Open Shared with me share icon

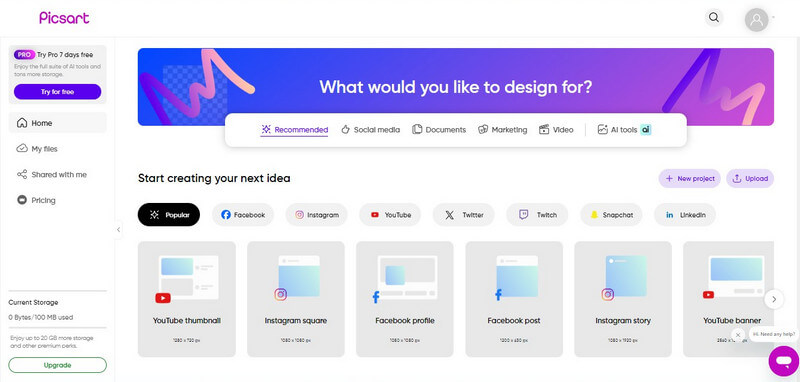point(22,174)
